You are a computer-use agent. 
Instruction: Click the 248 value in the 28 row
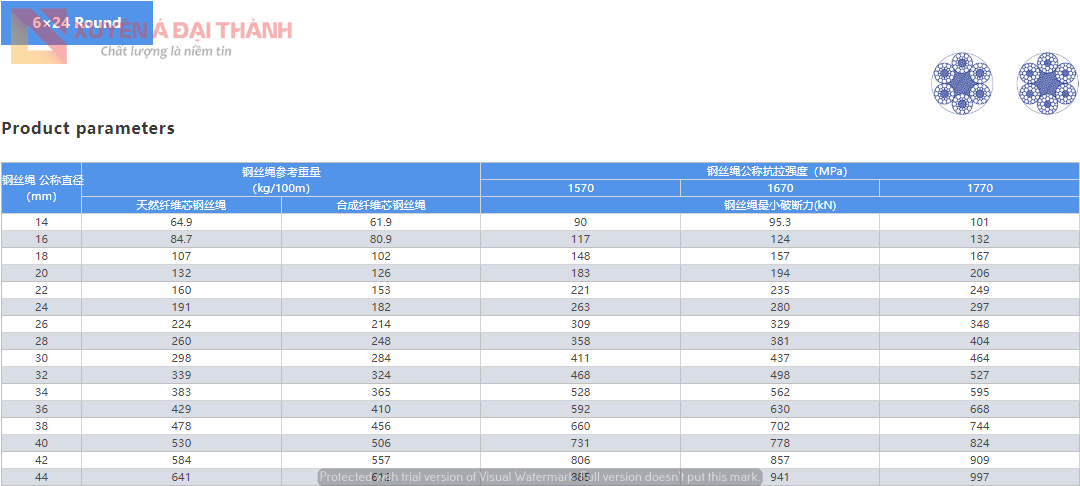coord(381,341)
